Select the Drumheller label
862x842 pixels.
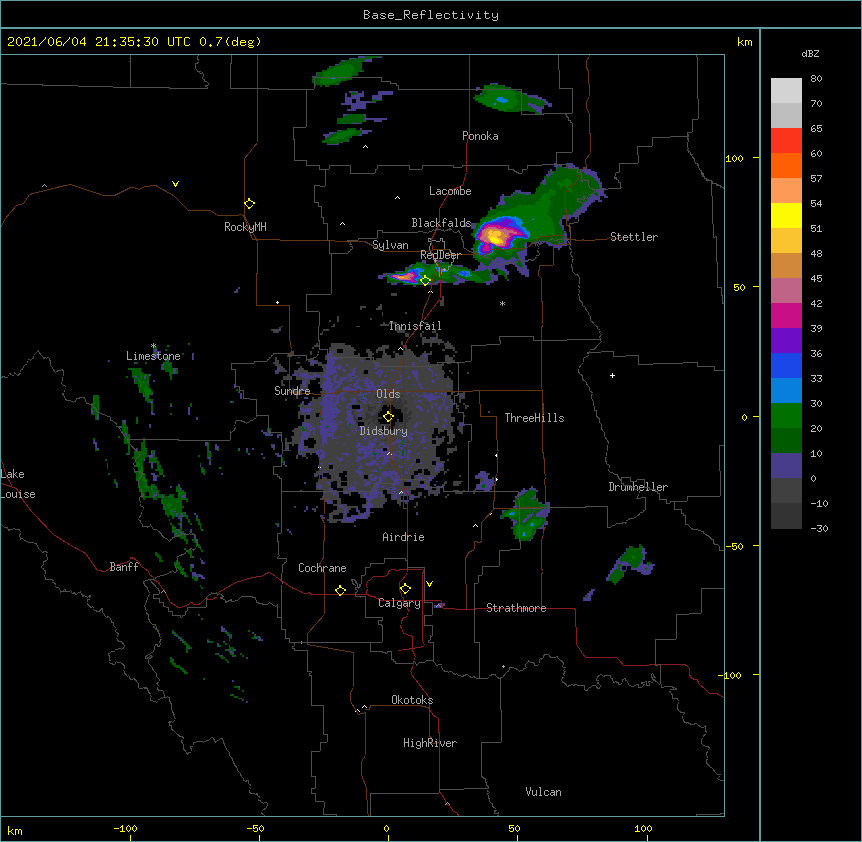point(638,487)
